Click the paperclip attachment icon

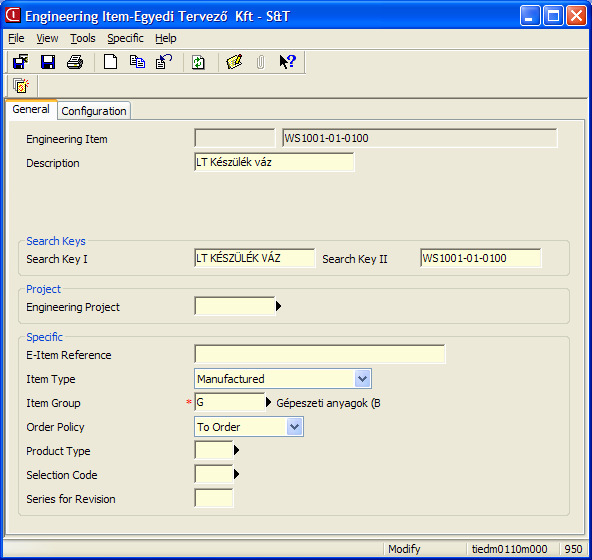point(261,62)
